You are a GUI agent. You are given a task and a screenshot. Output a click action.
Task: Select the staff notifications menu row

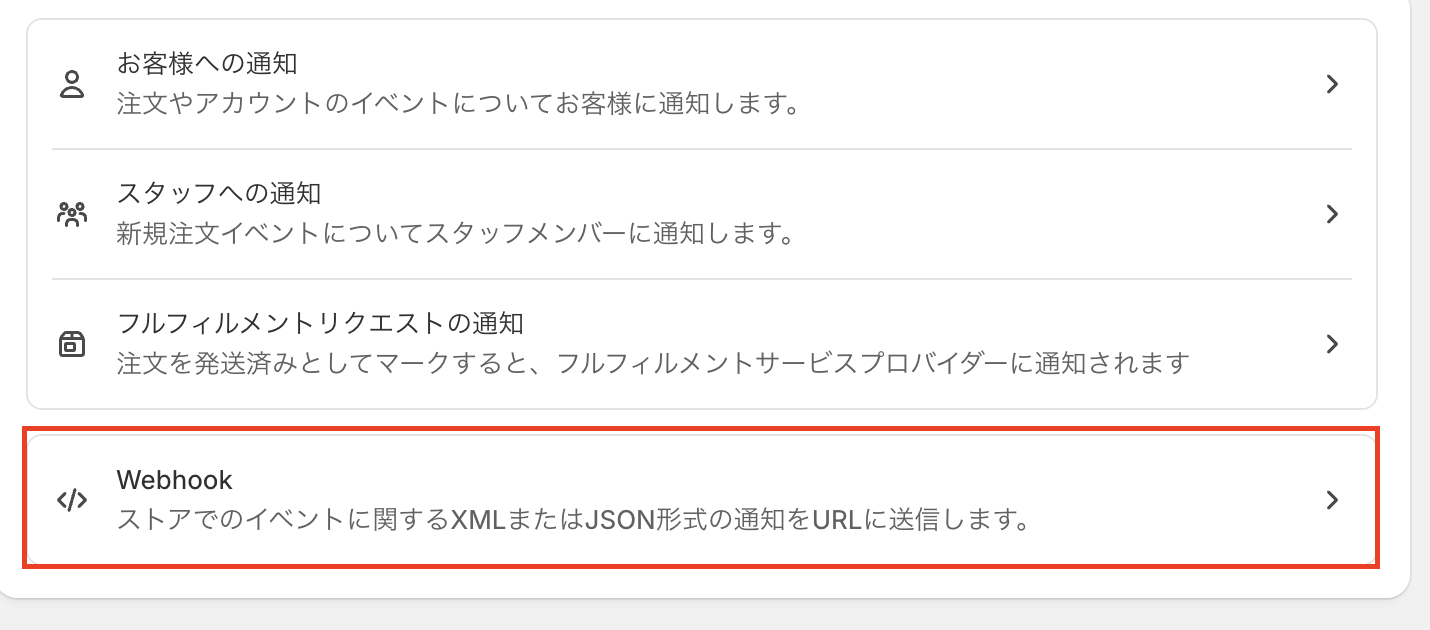(702, 214)
